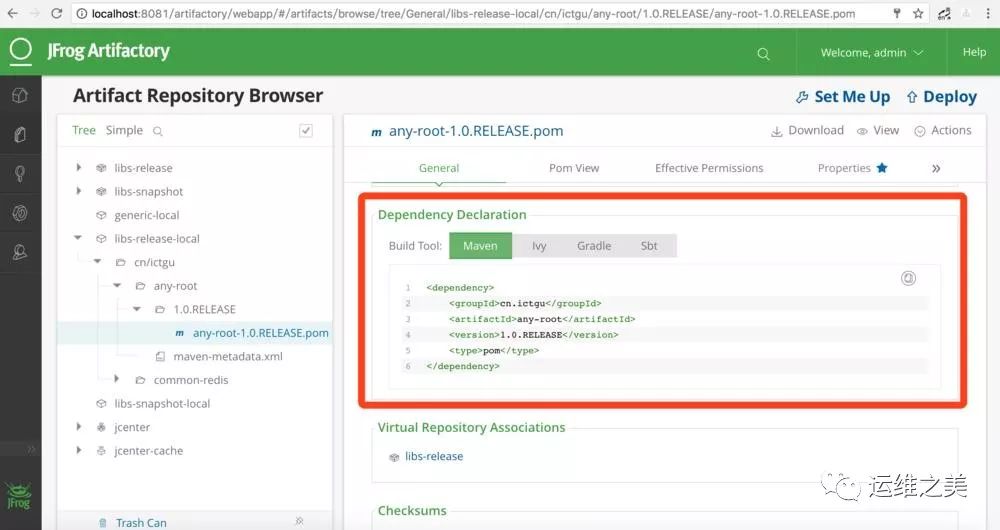Screen dimensions: 1000x530
Task: Switch to Tree browser view
Action: point(84,130)
